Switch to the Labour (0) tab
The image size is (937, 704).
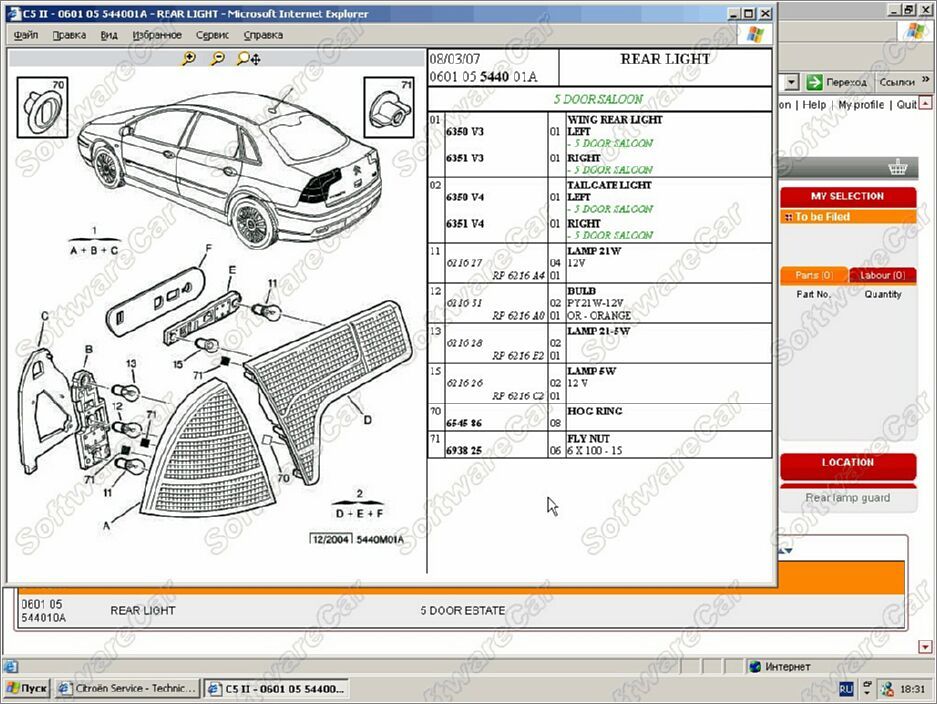click(882, 275)
